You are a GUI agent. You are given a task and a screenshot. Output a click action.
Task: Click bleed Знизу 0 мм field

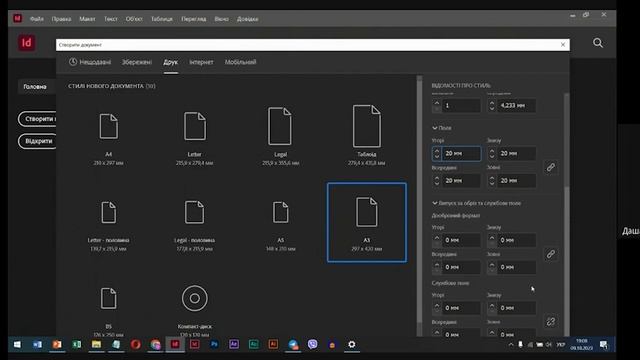pos(516,240)
